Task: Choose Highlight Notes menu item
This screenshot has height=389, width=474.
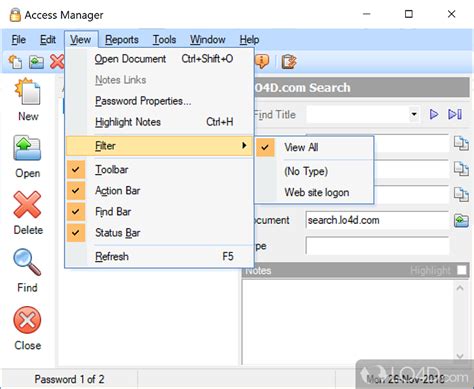Action: click(159, 122)
